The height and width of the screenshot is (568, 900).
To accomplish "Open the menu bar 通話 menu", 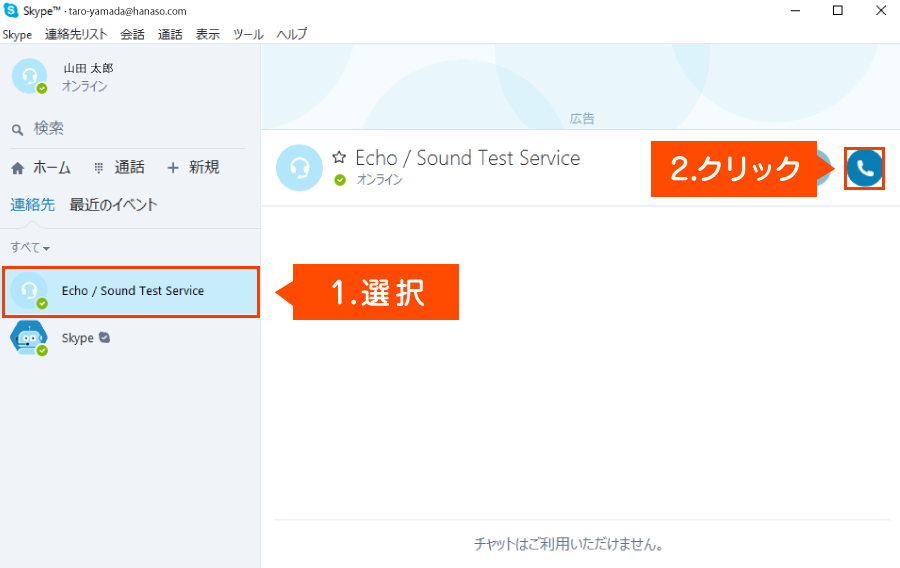I will point(170,34).
